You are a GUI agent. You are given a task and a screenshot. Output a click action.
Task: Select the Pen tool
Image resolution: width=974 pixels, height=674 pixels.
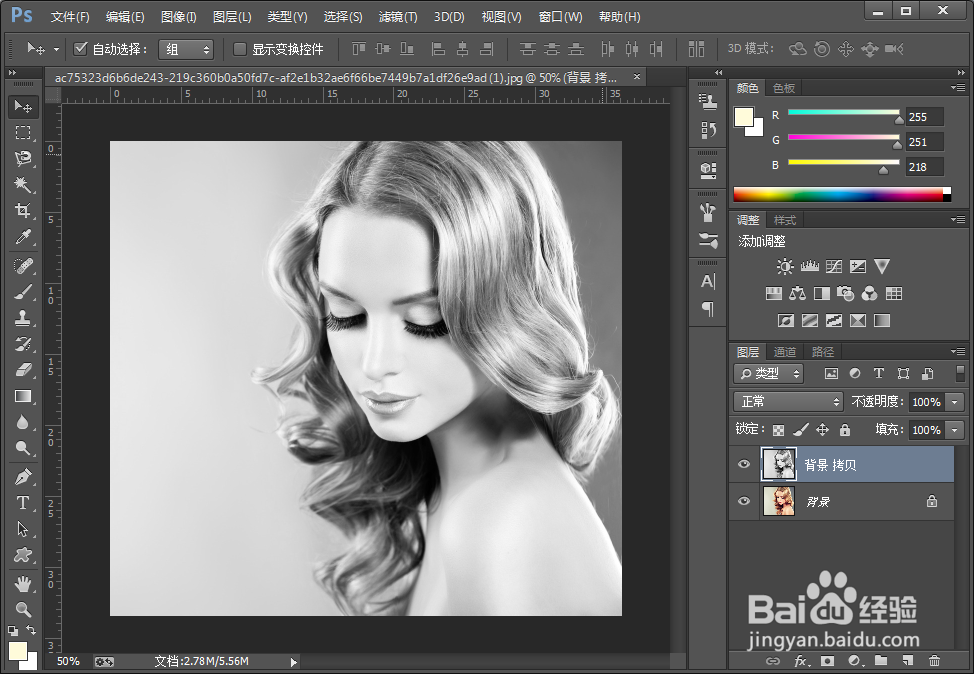coord(23,477)
